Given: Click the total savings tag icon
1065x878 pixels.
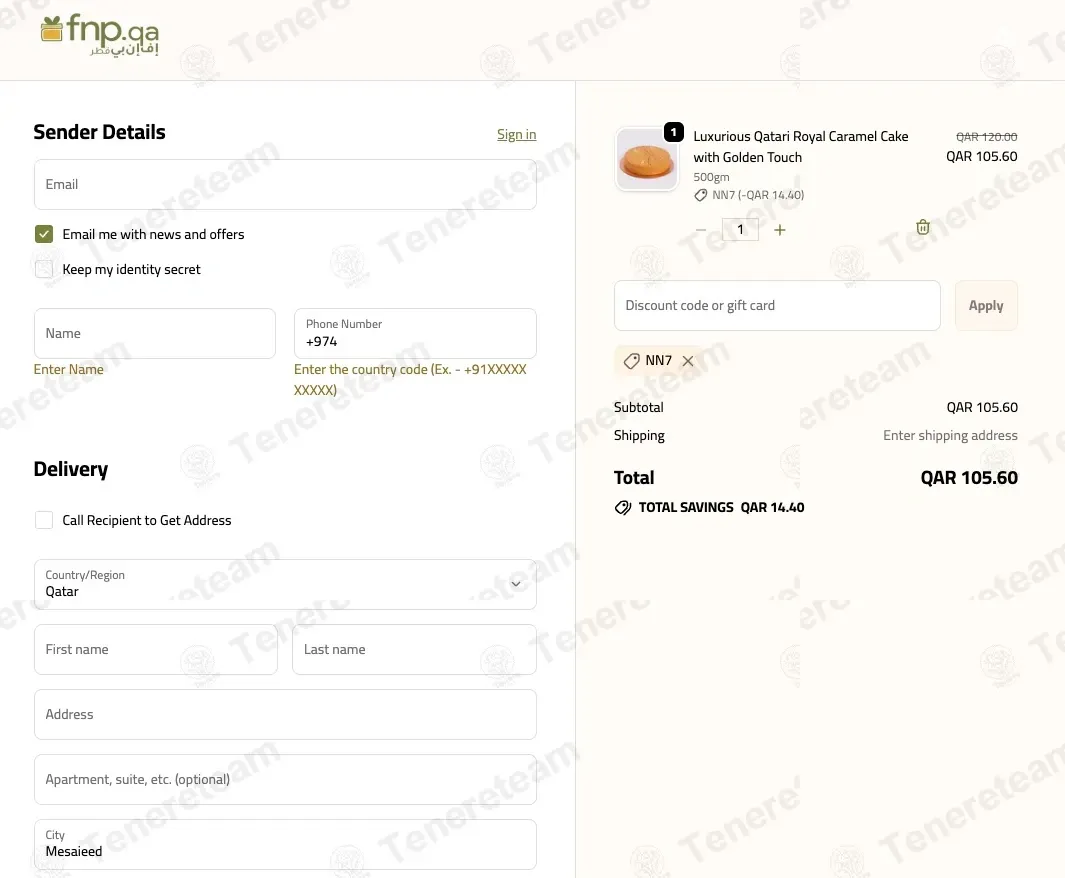Looking at the screenshot, I should pos(623,508).
